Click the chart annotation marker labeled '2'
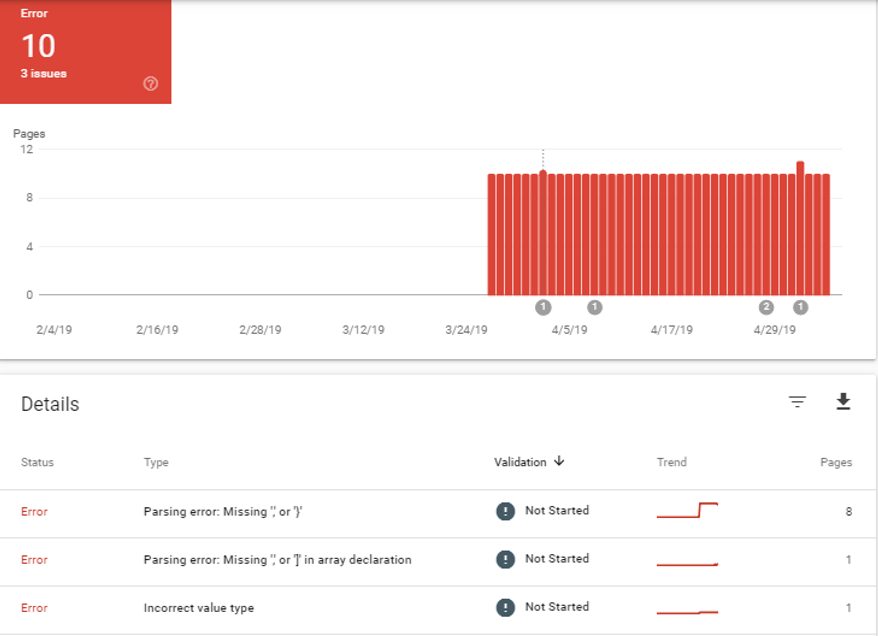Viewport: 878px width, 636px height. coord(766,307)
